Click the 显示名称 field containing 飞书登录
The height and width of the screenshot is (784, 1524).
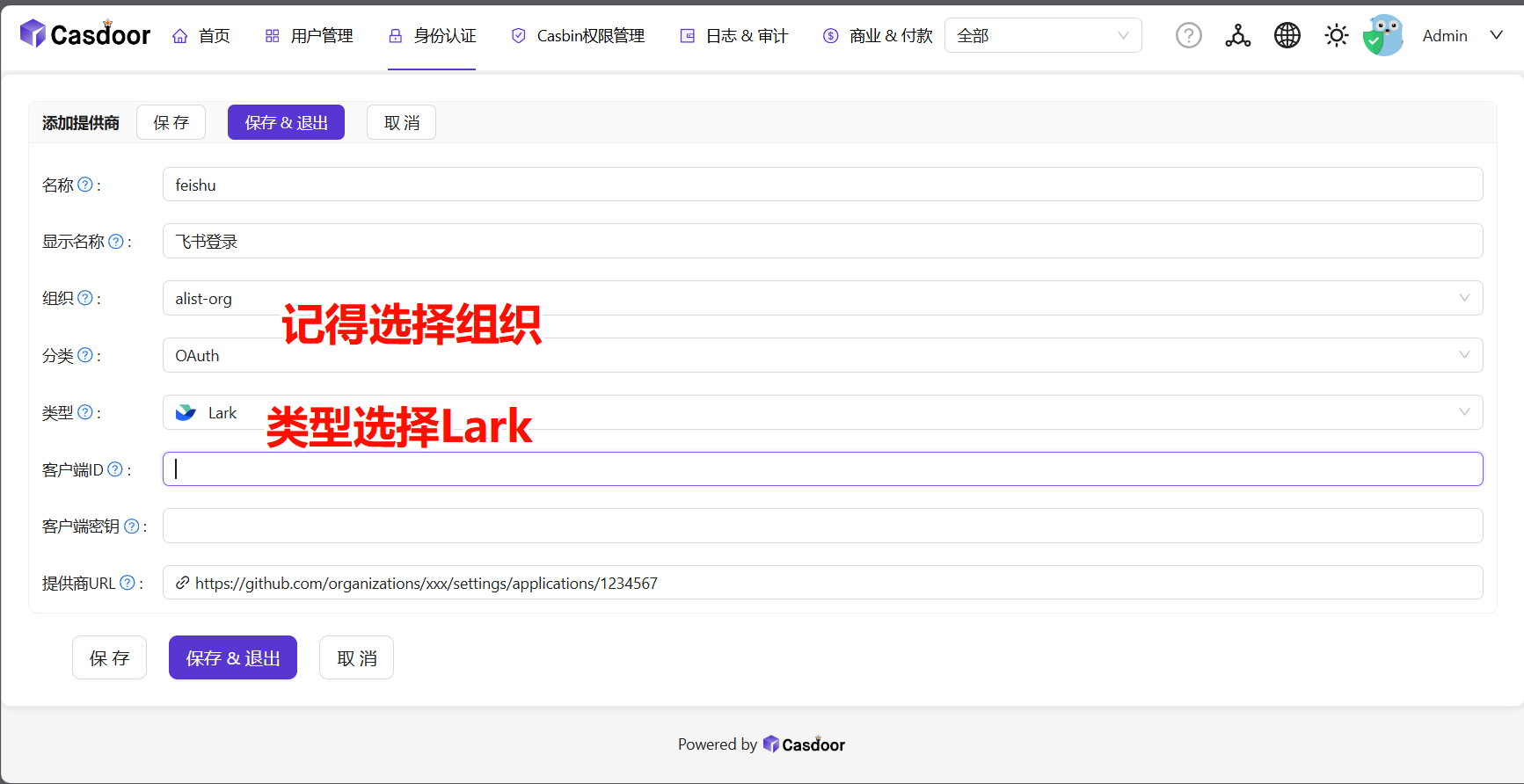click(822, 241)
